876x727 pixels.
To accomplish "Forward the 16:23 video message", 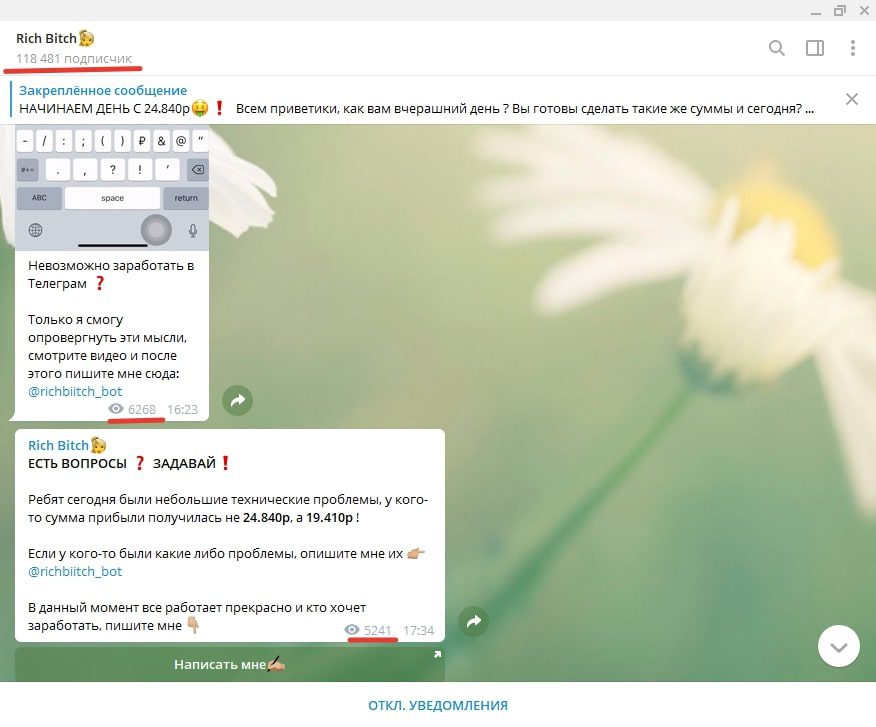I will pos(237,400).
